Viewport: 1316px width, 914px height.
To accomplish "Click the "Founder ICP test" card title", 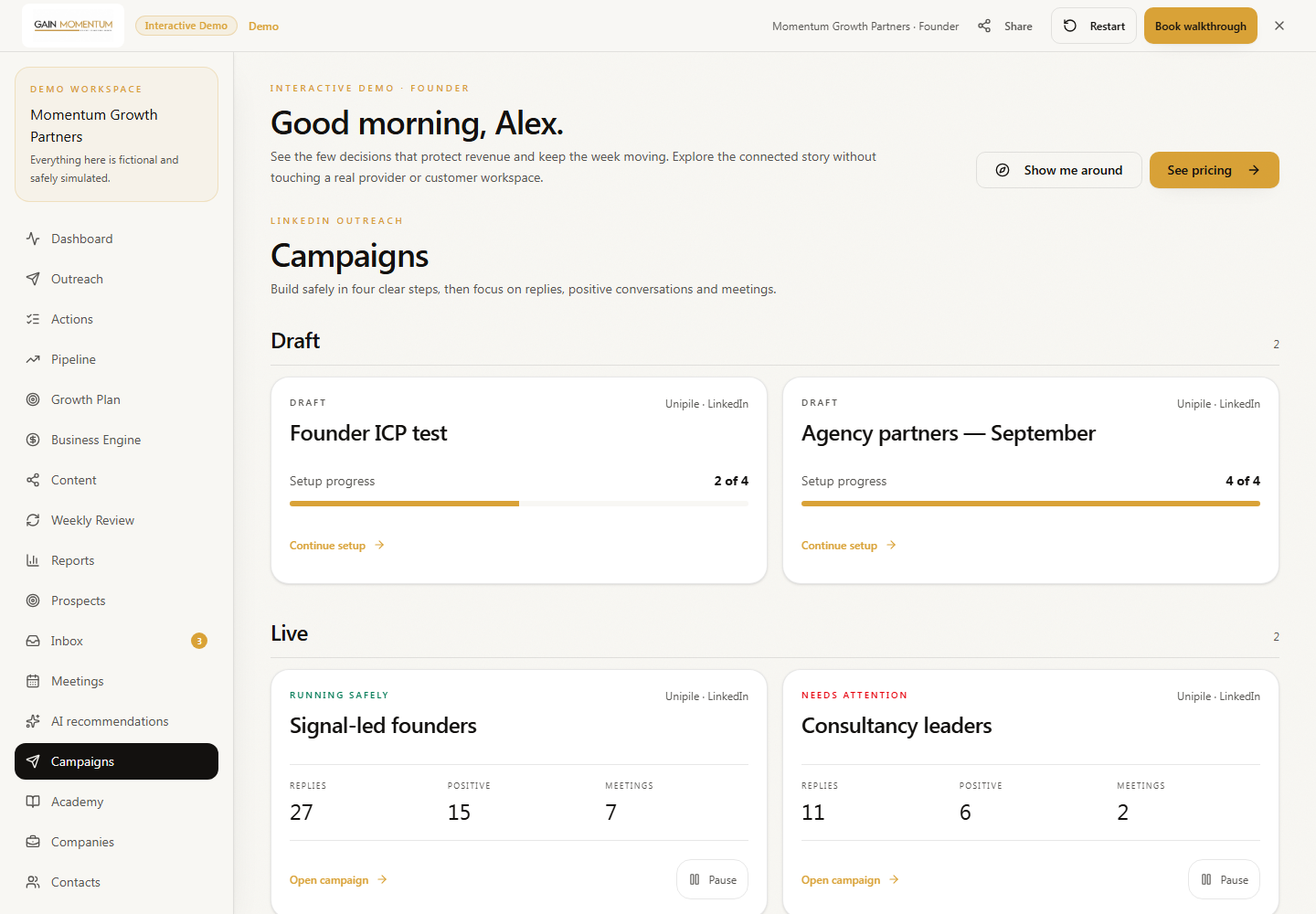I will 368,433.
